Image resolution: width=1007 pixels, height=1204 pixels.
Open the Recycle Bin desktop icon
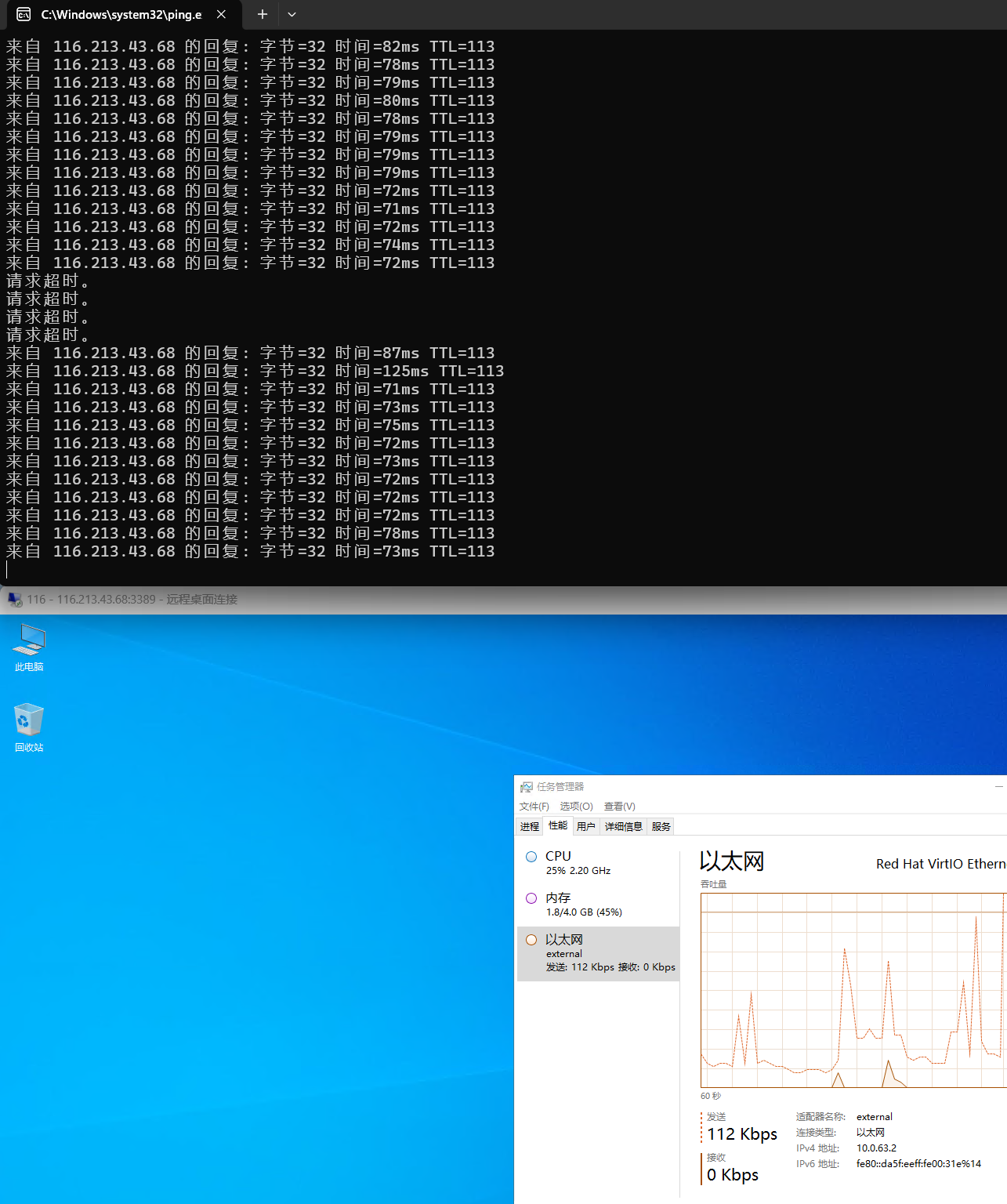click(x=29, y=728)
